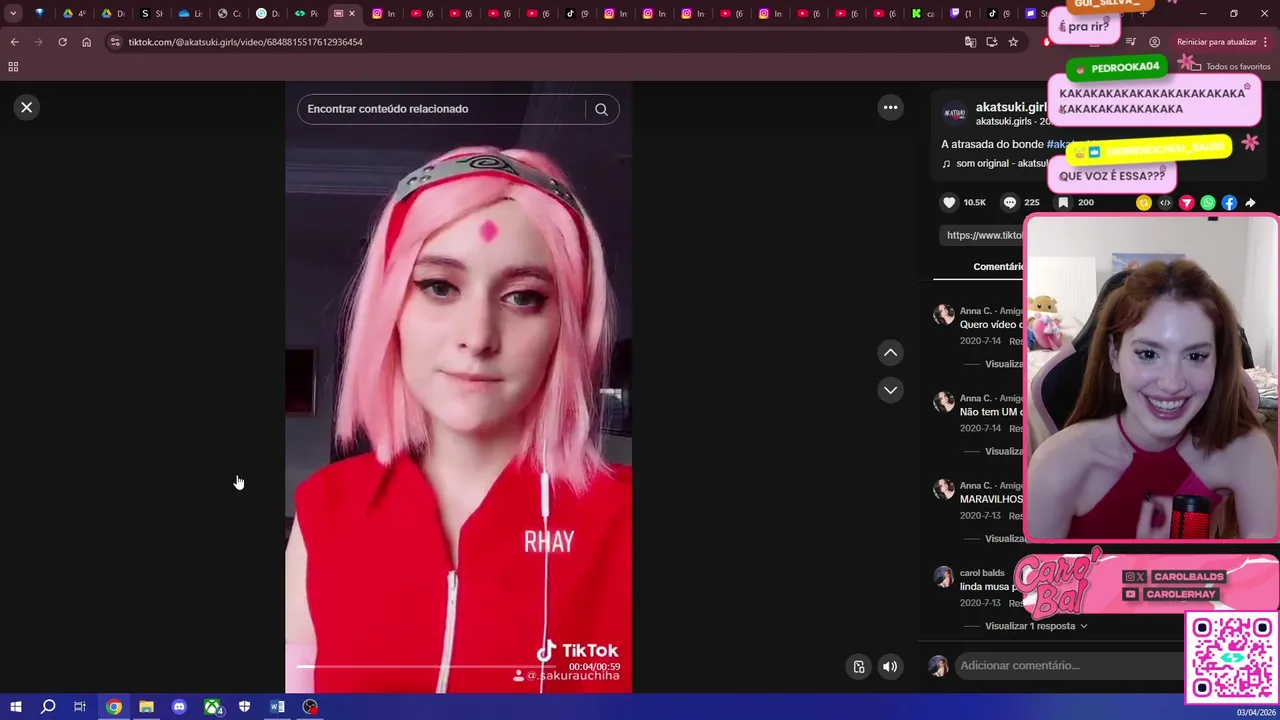
Task: Click the 'Adicionar comentário...' input box
Action: (1070, 666)
